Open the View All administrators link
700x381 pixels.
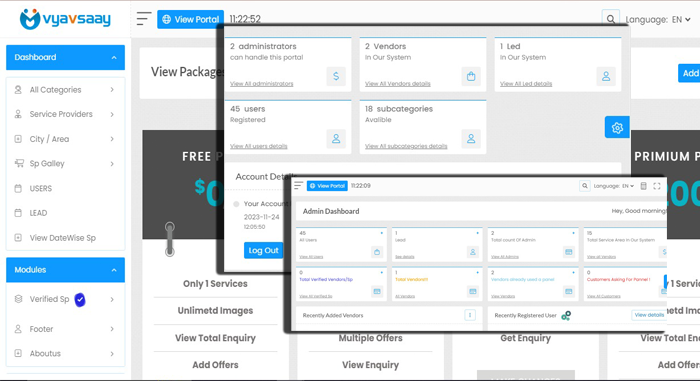262,84
